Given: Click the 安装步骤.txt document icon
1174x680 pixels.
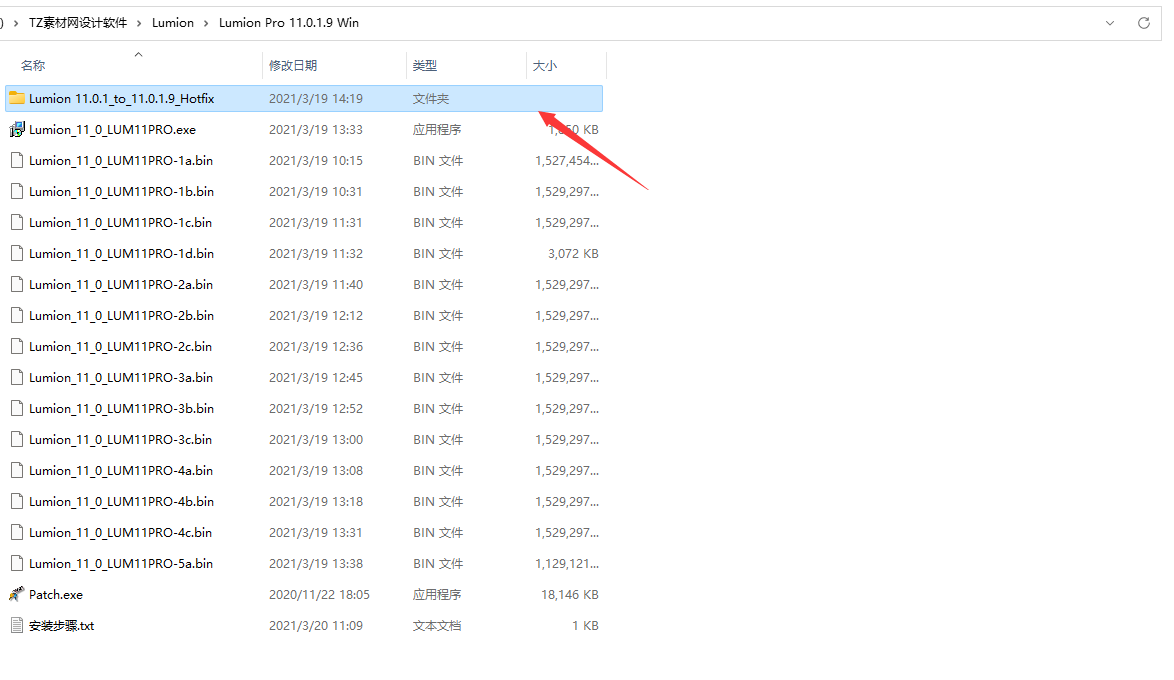Looking at the screenshot, I should coord(16,625).
